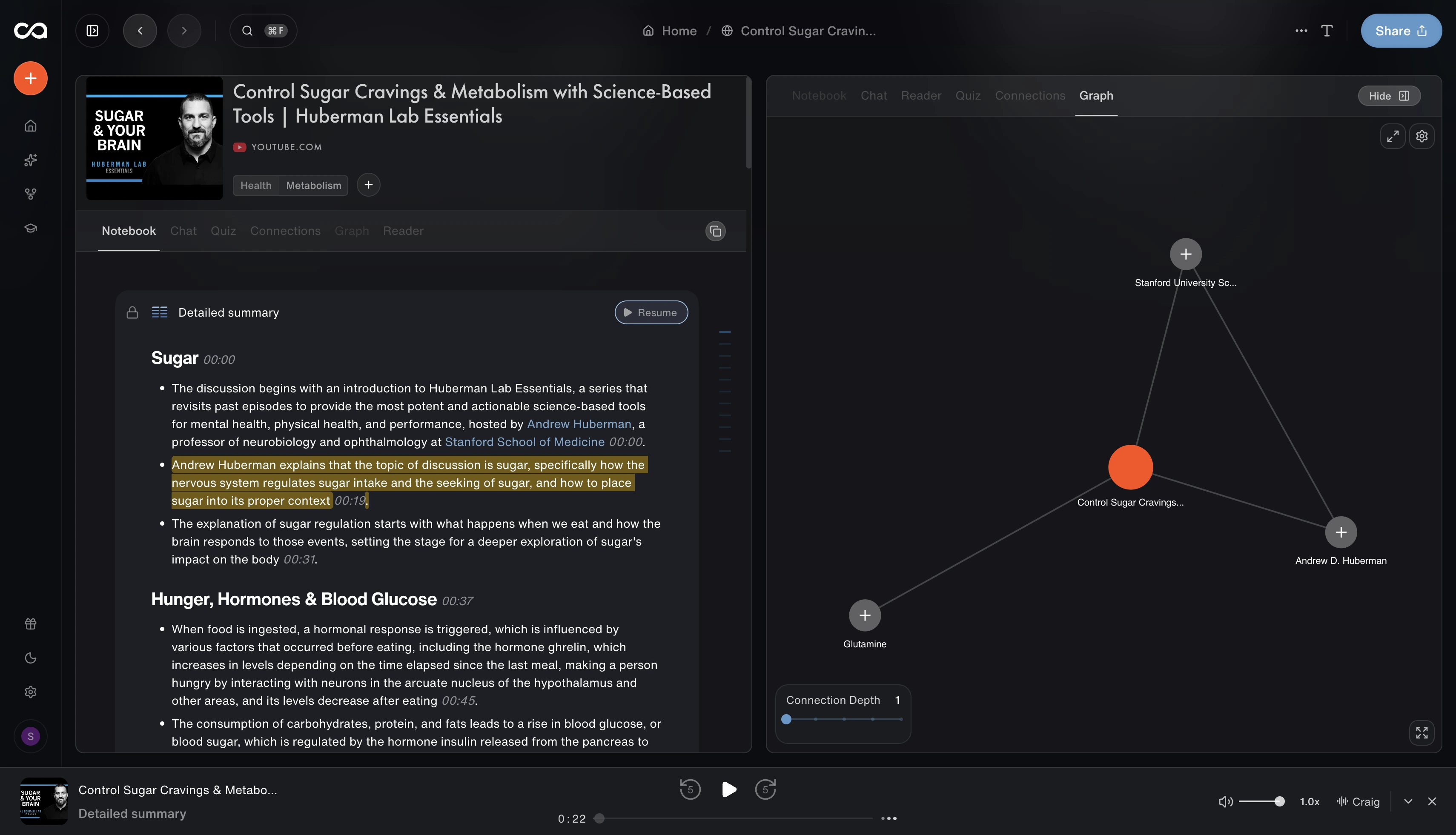Jump to timestamp 00:37 heading
This screenshot has height=835, width=1456.
click(457, 601)
